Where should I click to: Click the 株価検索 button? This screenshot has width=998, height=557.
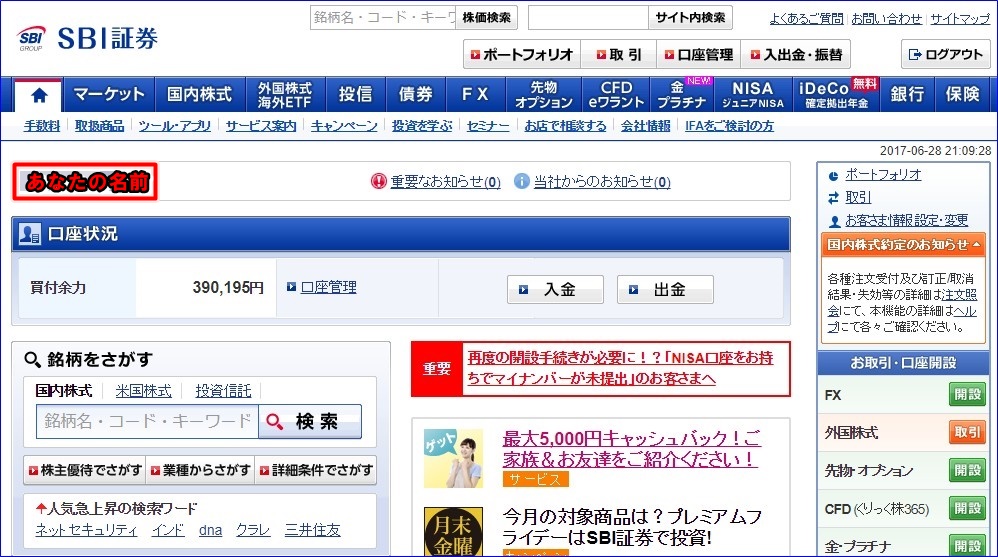point(486,18)
